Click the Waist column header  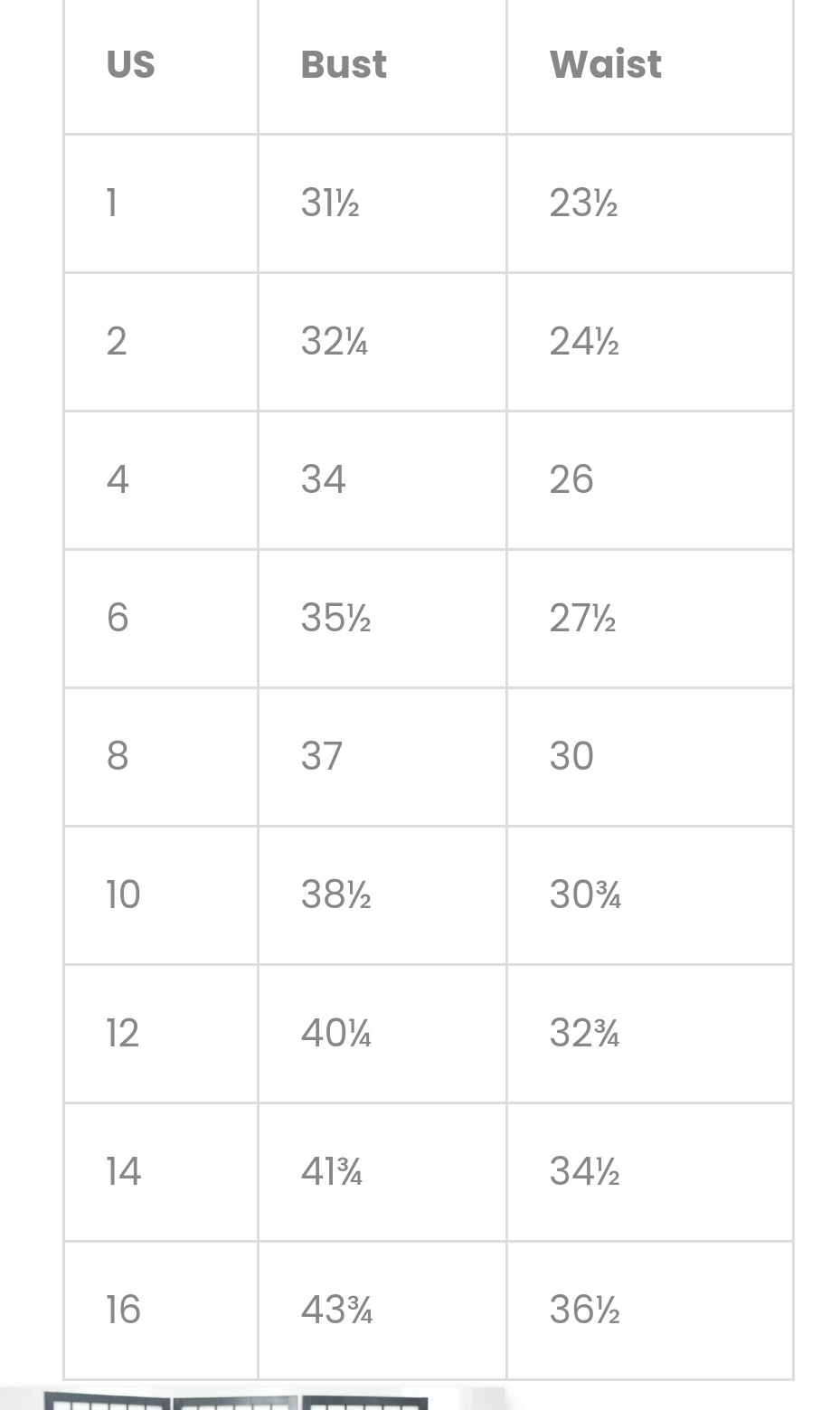(x=605, y=65)
